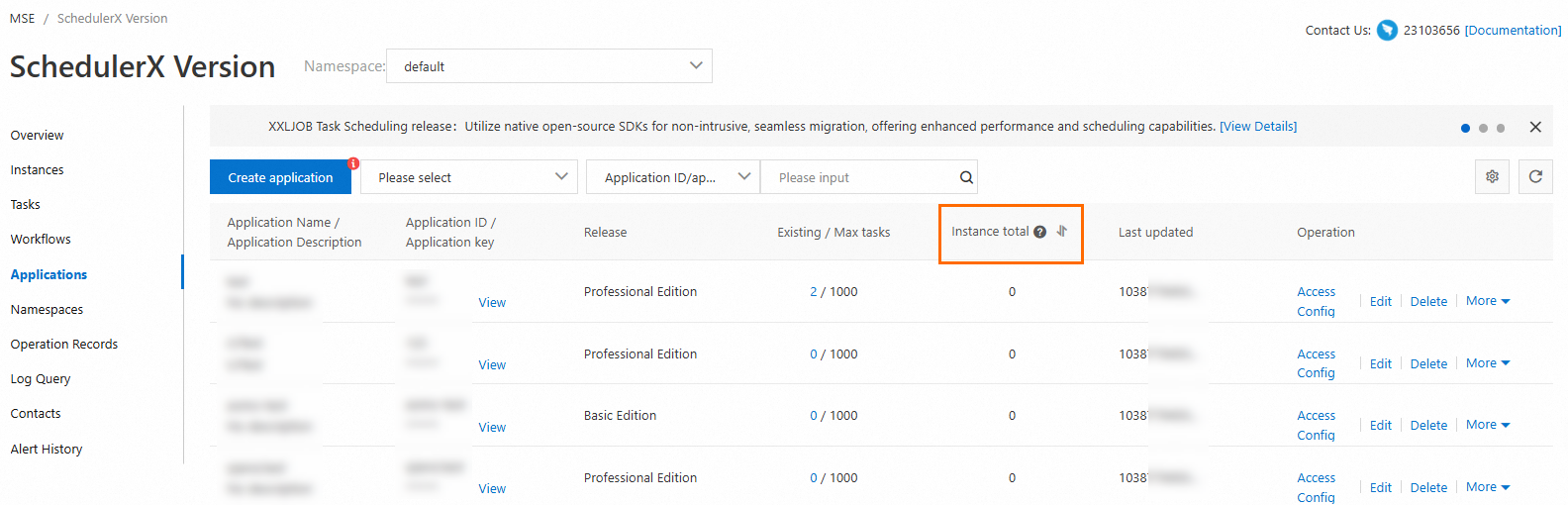Click the Instance total help icon
Image resolution: width=1568 pixels, height=505 pixels.
pyautogui.click(x=1039, y=233)
